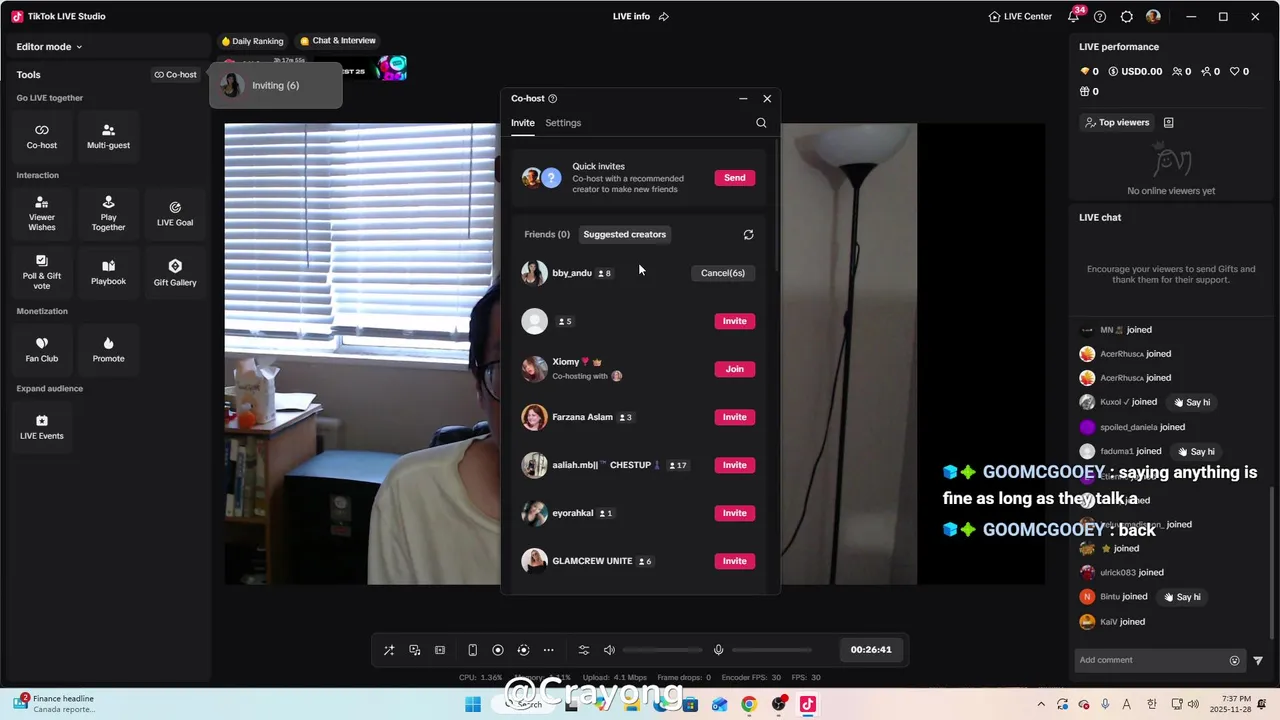Open Windows Start menu
The image size is (1280, 720).
point(473,704)
